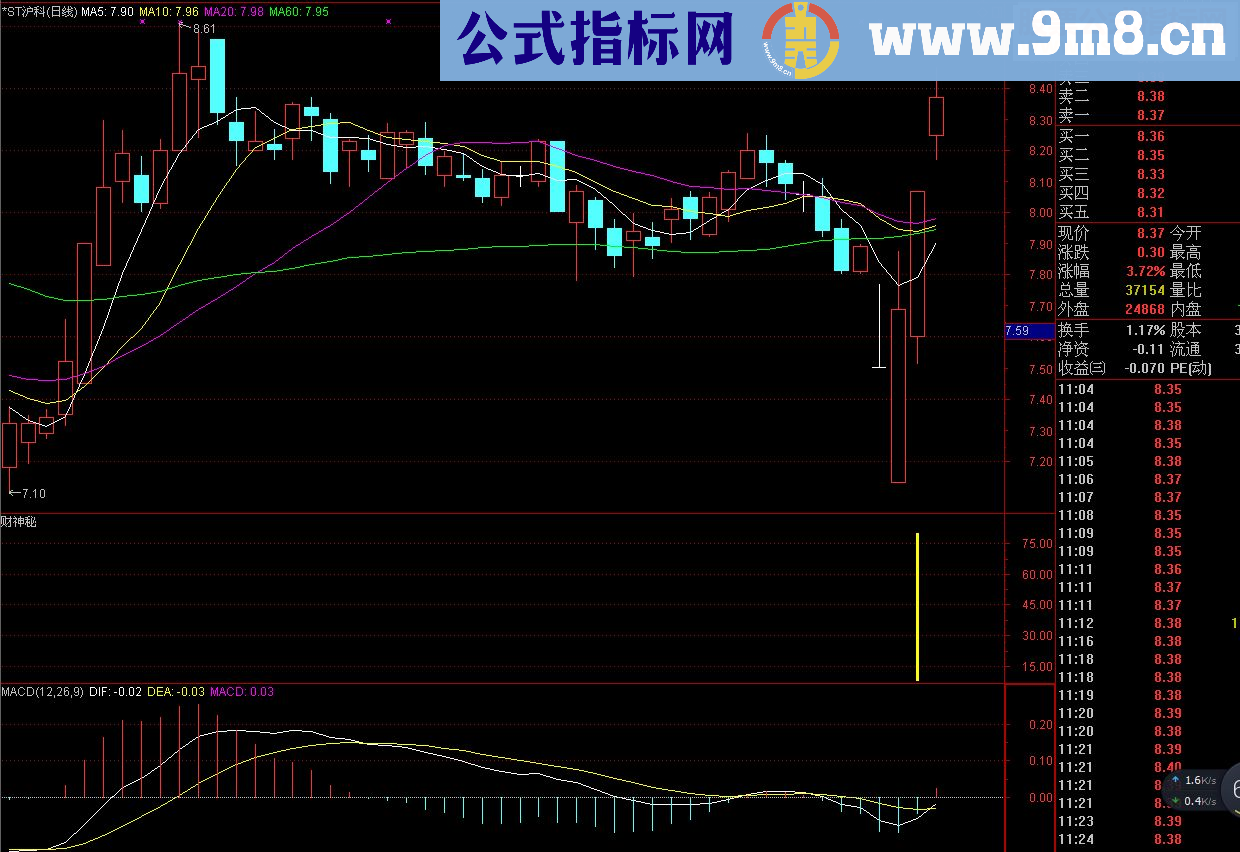Click the yellow 财神秘 signal bar

(x=917, y=607)
